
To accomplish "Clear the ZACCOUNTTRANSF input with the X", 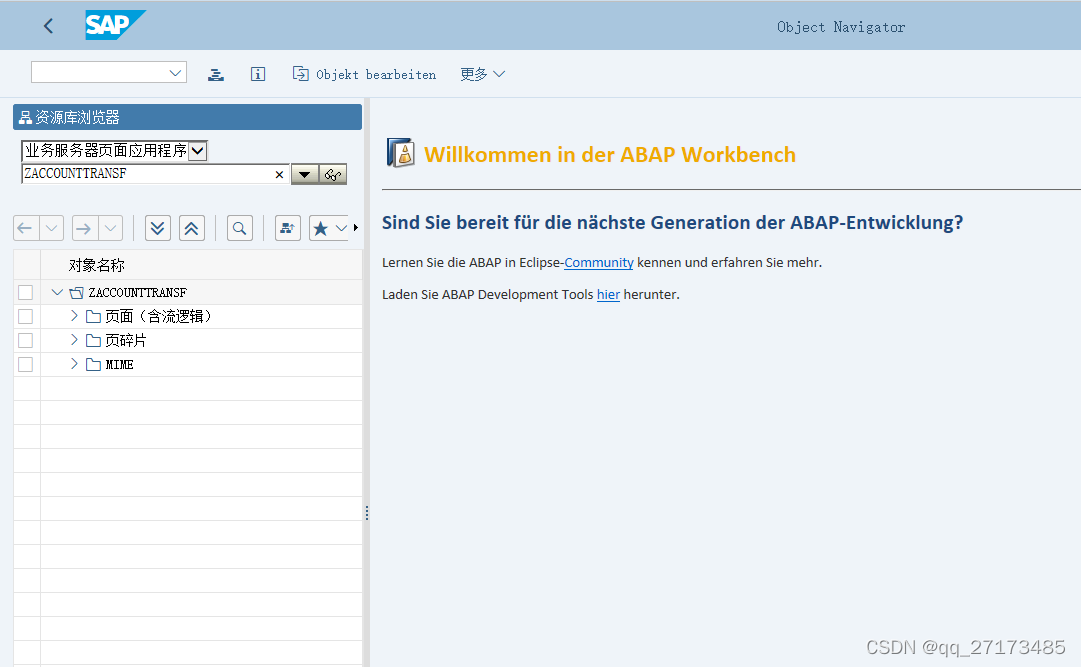I will pos(279,175).
